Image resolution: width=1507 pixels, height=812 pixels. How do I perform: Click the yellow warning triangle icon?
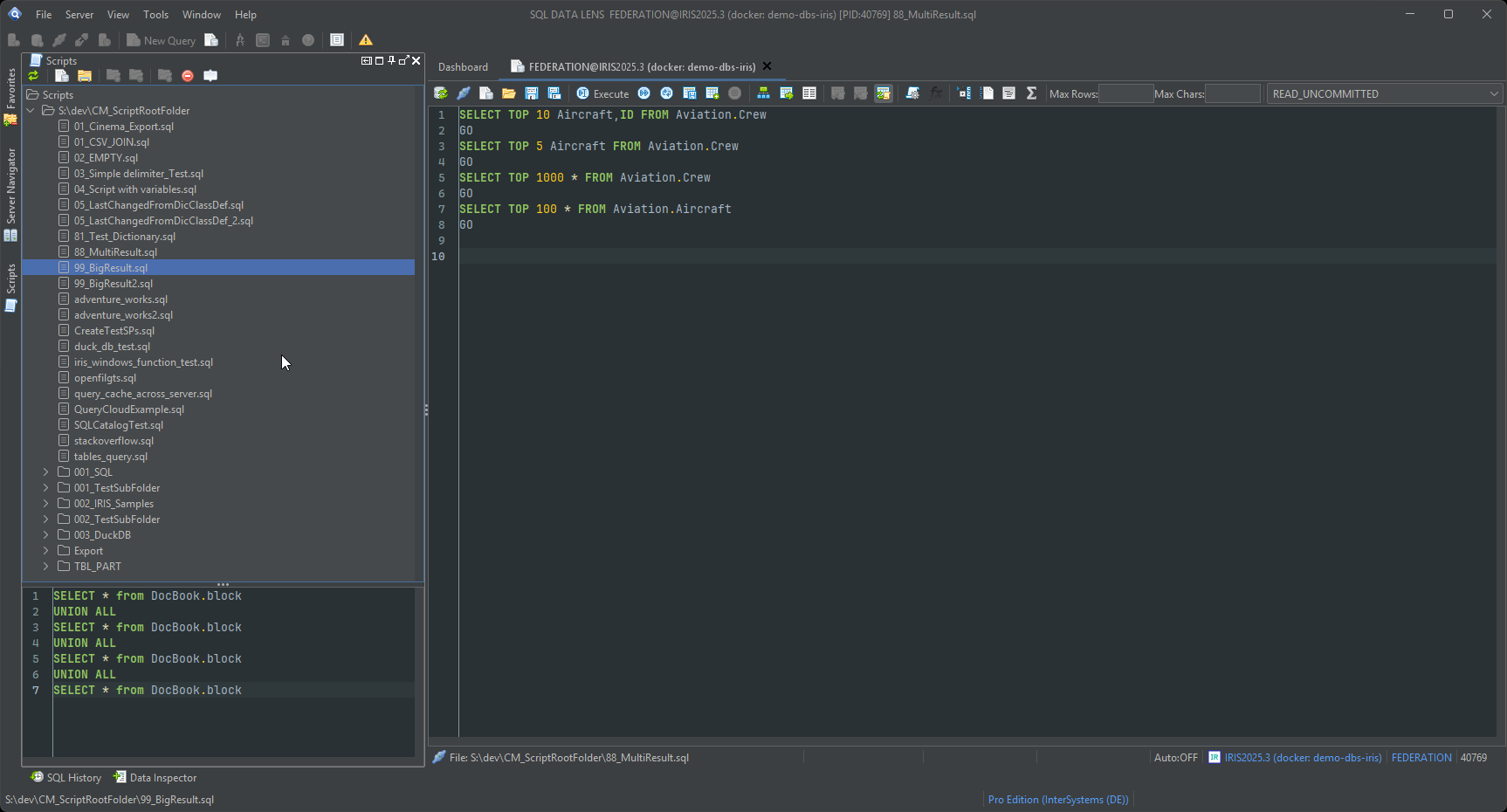pyautogui.click(x=366, y=40)
